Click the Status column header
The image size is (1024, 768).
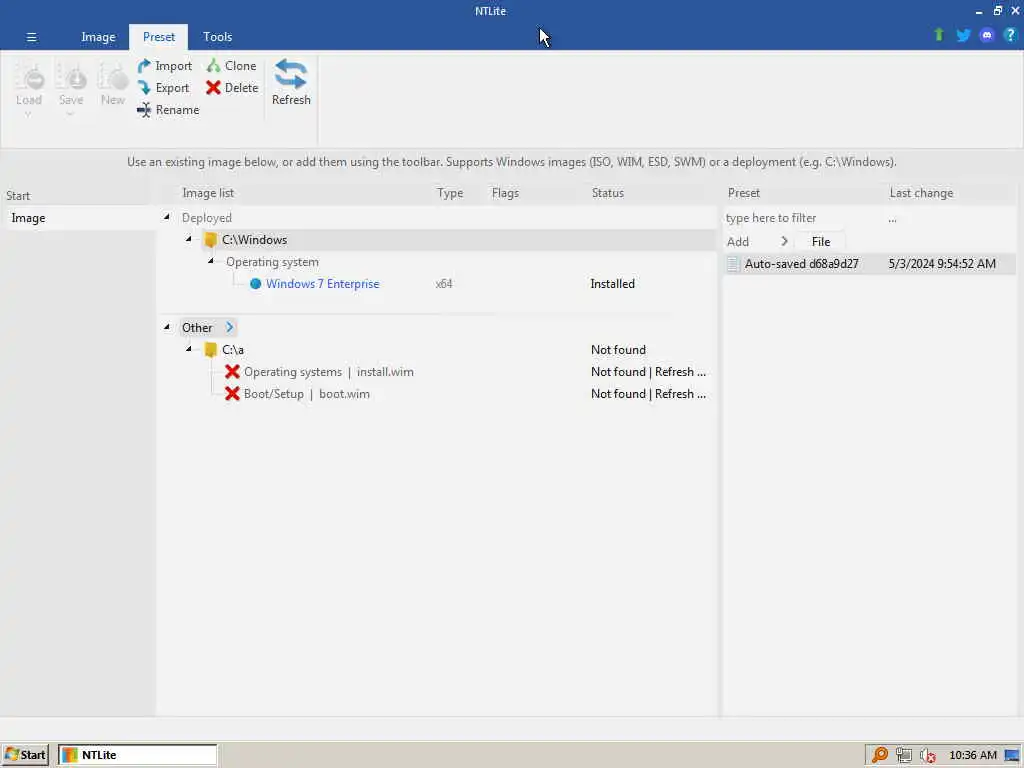(x=607, y=193)
